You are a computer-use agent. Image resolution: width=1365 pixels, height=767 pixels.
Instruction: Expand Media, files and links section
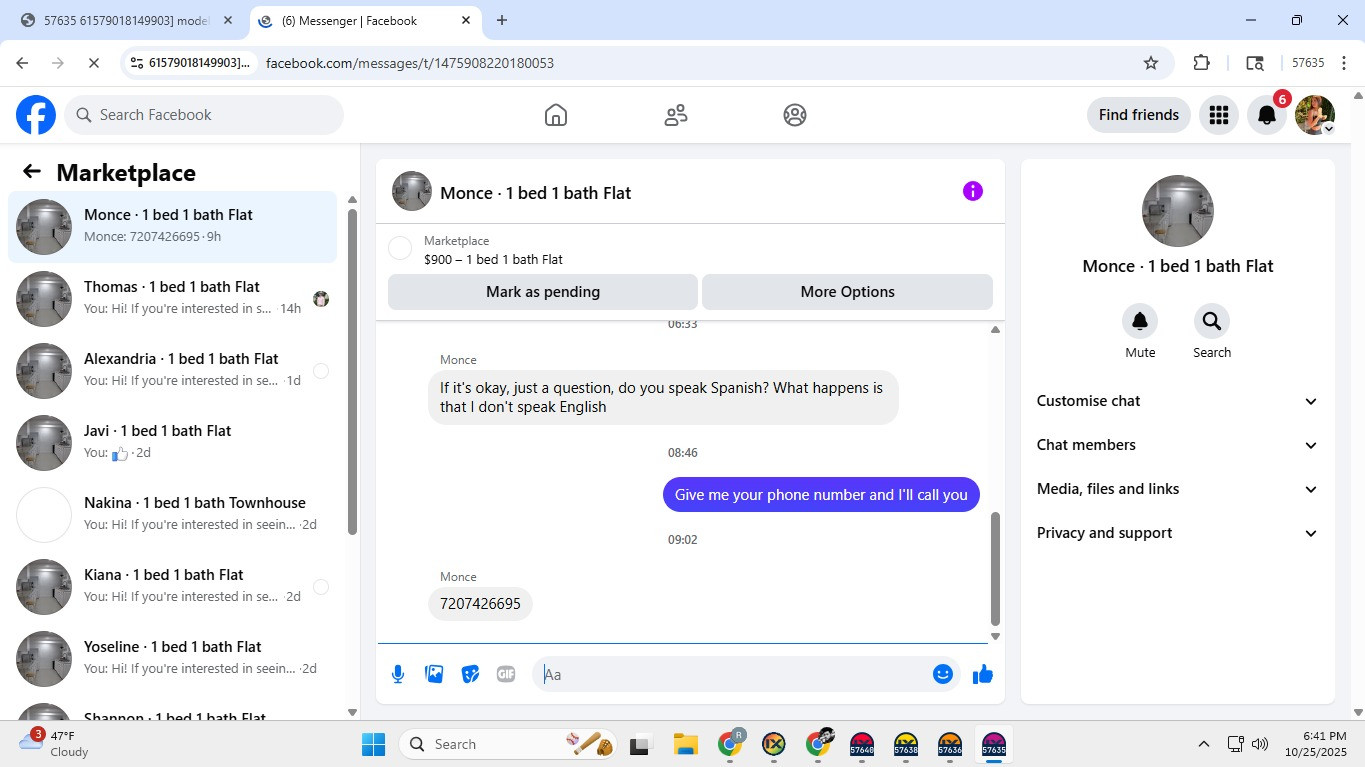[x=1178, y=489]
